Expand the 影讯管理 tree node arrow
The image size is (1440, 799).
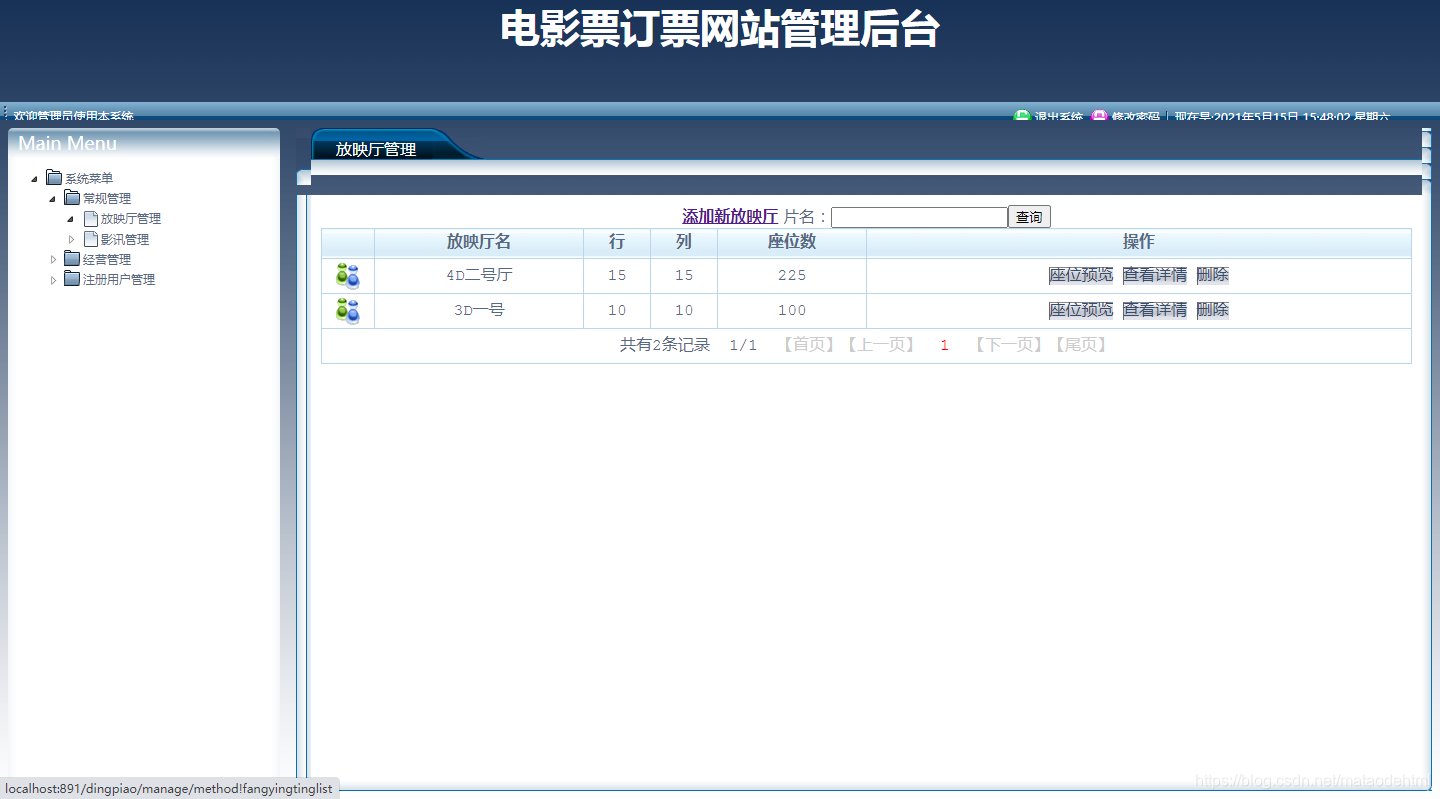[71, 239]
